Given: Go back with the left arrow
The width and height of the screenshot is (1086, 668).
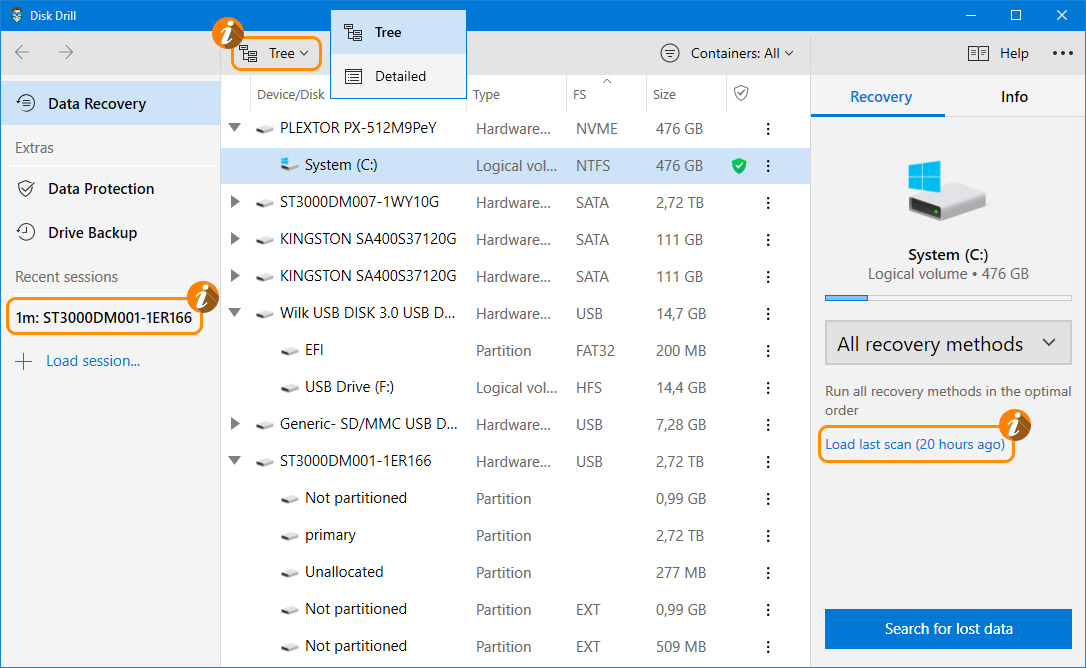Looking at the screenshot, I should coord(22,53).
